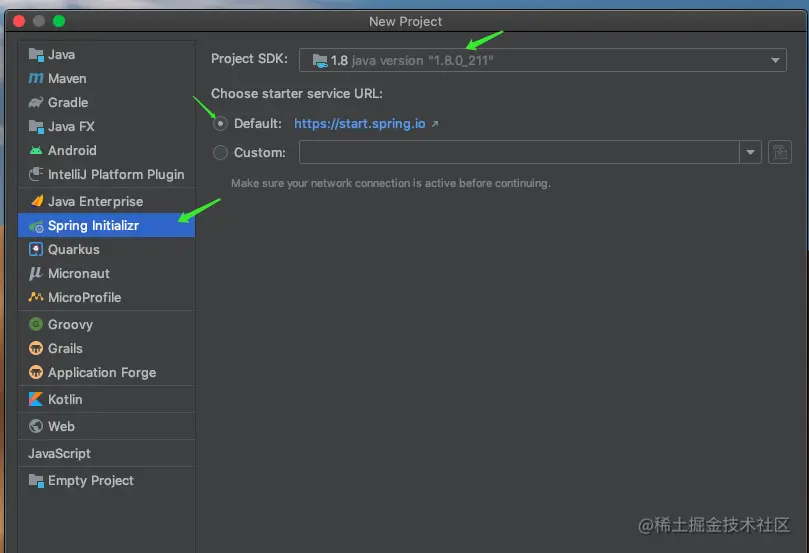Screen dimensions: 809x553
Task: Click the Android robot icon
Action: click(x=36, y=150)
